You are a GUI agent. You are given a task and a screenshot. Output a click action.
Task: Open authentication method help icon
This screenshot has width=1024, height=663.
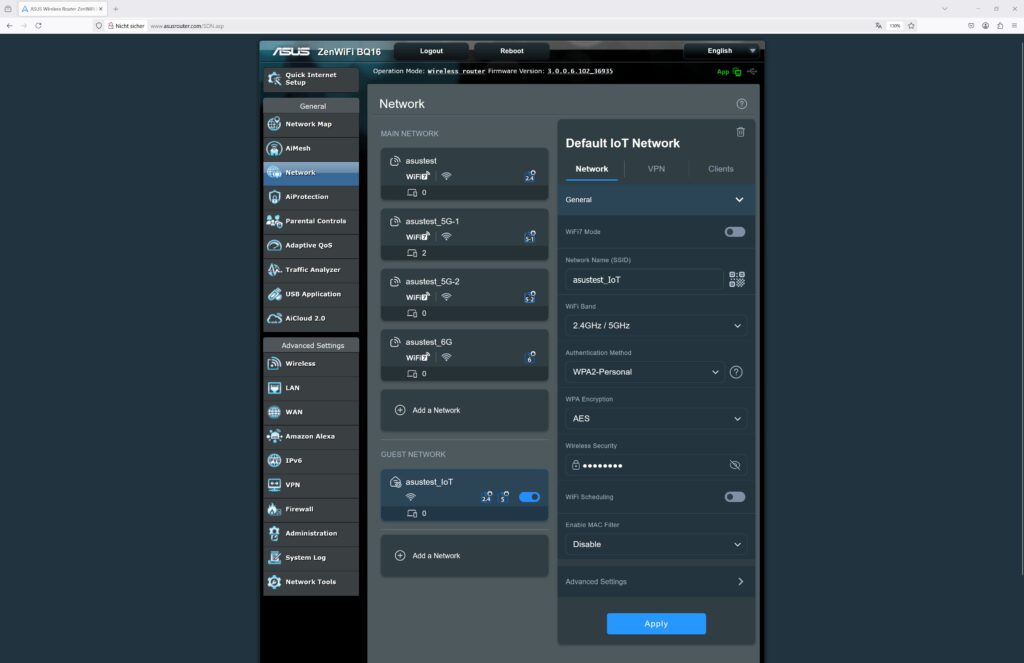736,372
